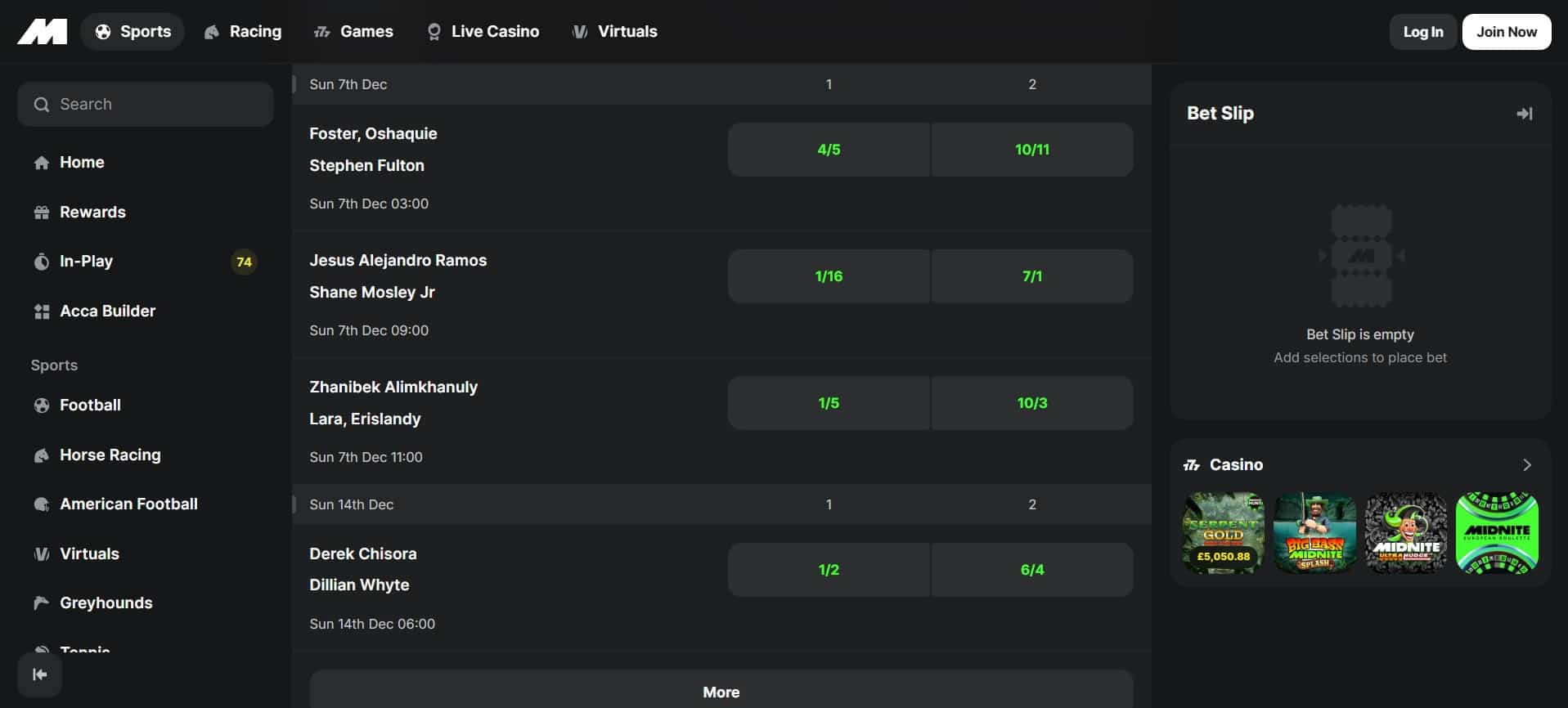Open Big Bass Midnite Splash game
The width and height of the screenshot is (1568, 708).
1314,533
